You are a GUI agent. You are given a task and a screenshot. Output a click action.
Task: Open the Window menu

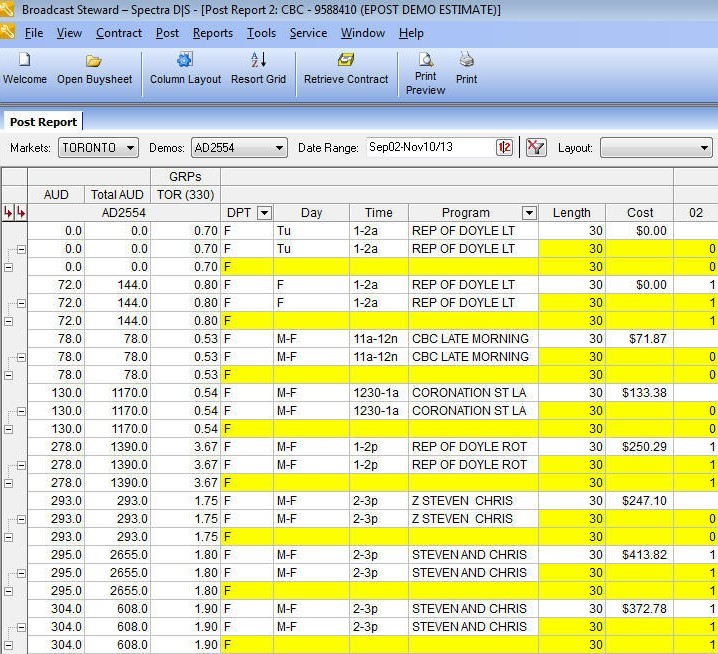click(363, 33)
